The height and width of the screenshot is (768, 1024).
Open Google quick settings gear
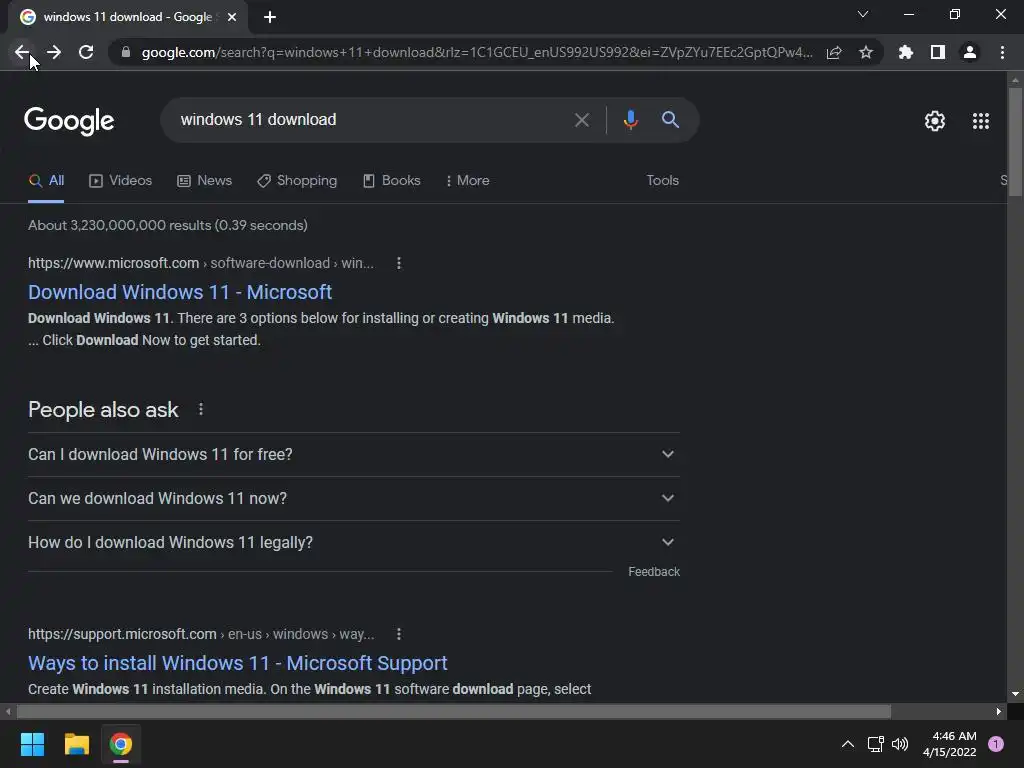click(x=935, y=121)
